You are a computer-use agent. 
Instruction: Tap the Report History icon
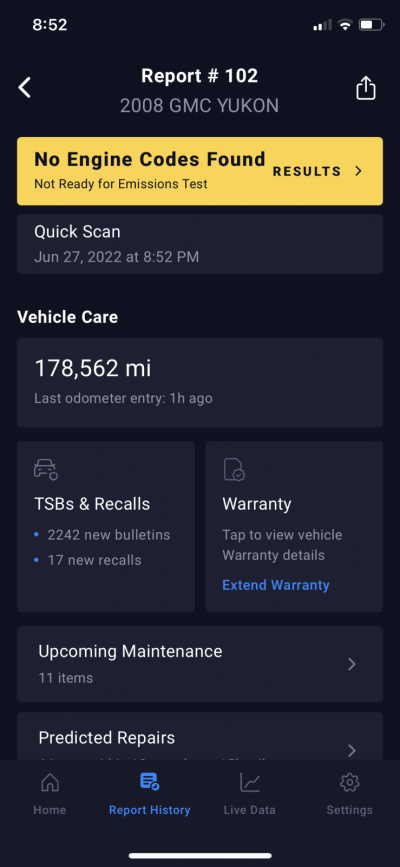[149, 782]
